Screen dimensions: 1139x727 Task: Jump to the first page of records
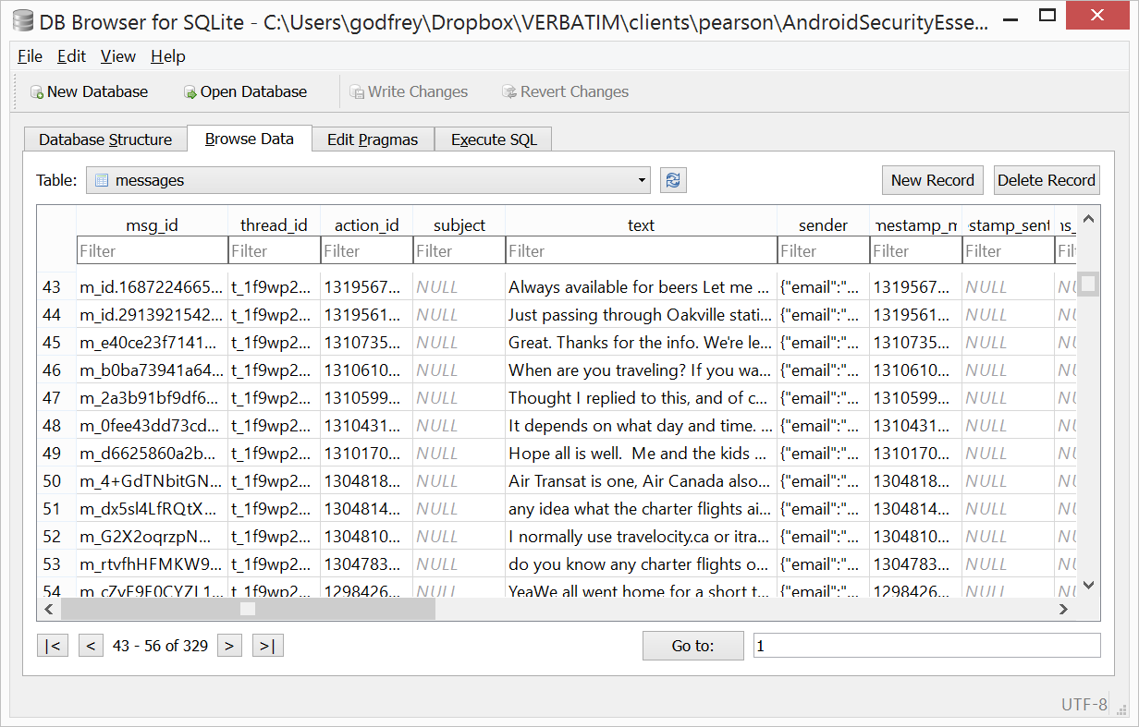tap(53, 646)
